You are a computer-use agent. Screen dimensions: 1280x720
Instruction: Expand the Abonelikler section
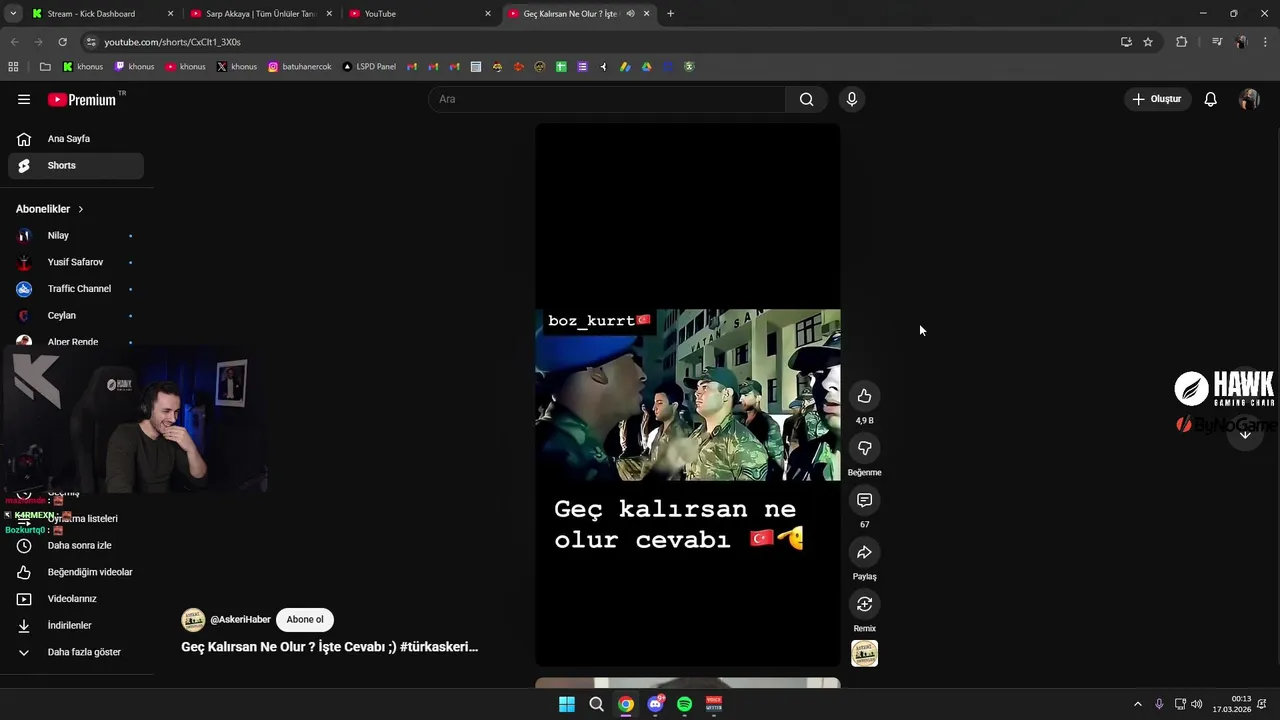pyautogui.click(x=50, y=209)
